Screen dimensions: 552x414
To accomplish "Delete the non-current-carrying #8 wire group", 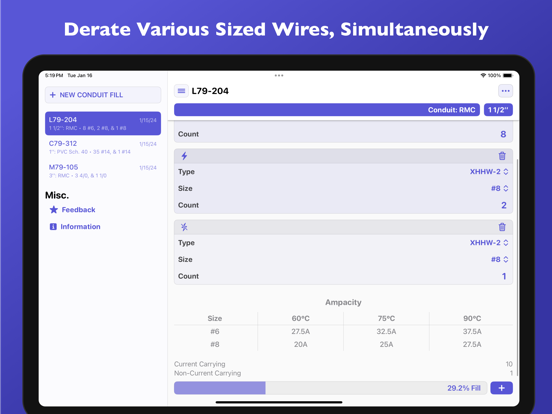I will click(502, 227).
